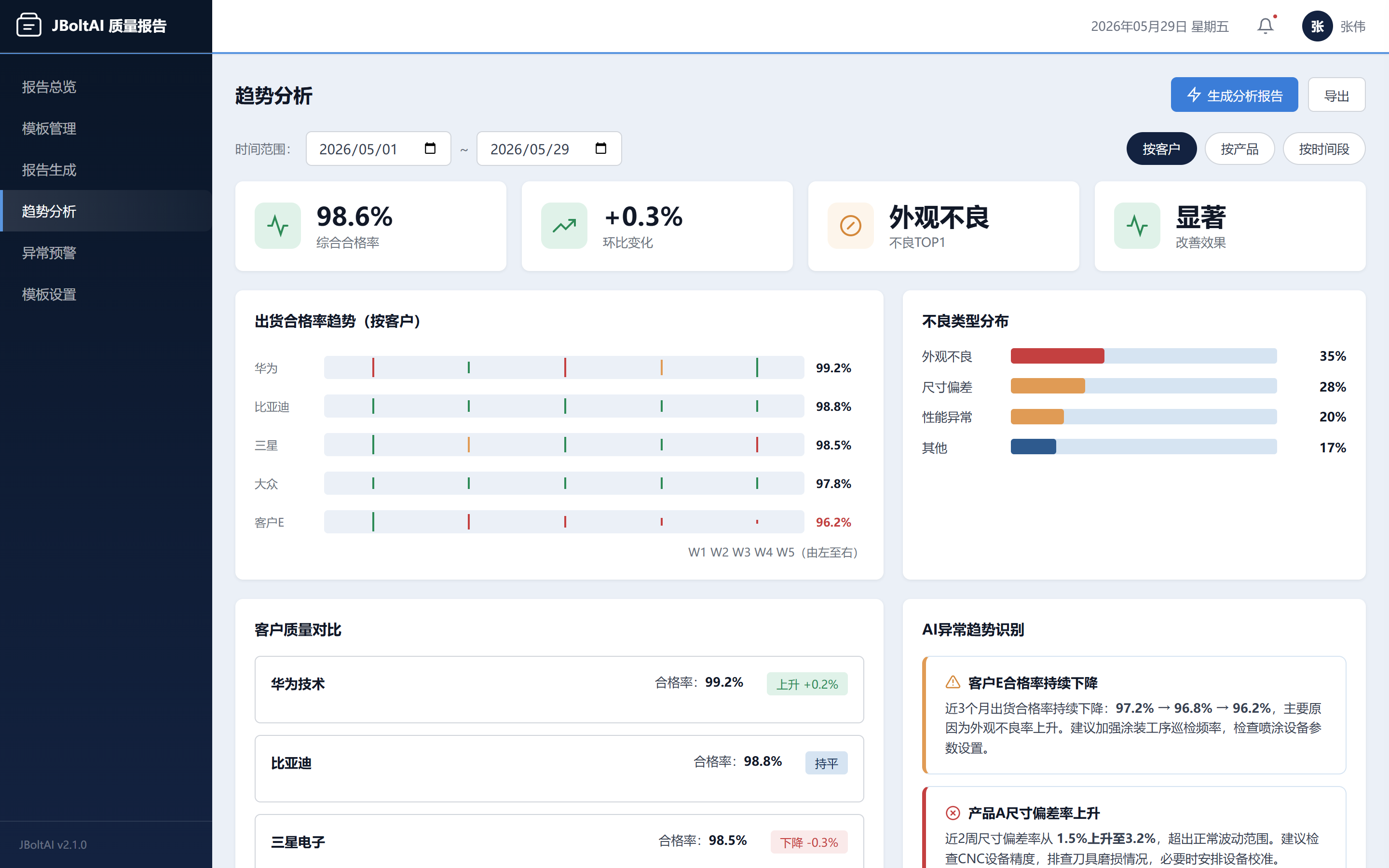Click 比亚迪 trend row bar

pyautogui.click(x=564, y=406)
